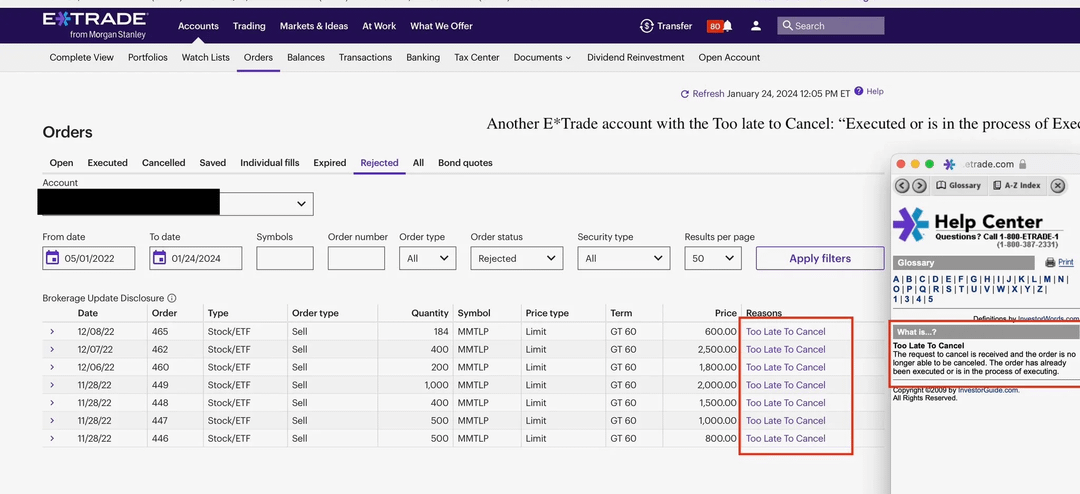Image resolution: width=1080 pixels, height=494 pixels.
Task: Open A-Z Index in Help Center
Action: click(1017, 185)
